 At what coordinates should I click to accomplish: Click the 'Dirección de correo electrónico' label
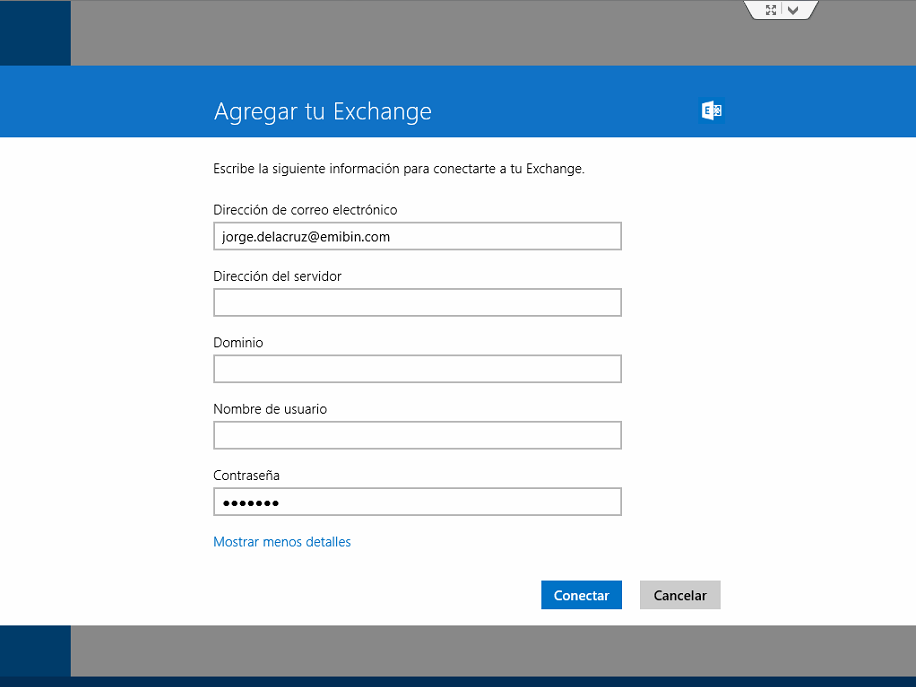pos(305,210)
